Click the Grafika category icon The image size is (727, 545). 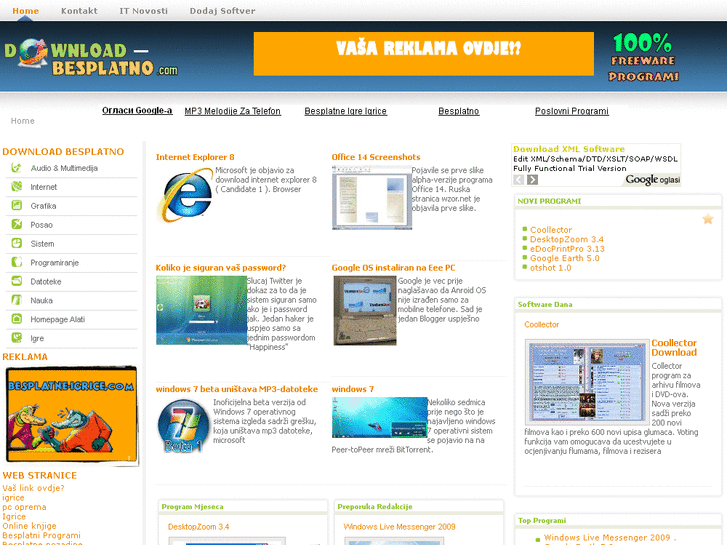[x=16, y=205]
